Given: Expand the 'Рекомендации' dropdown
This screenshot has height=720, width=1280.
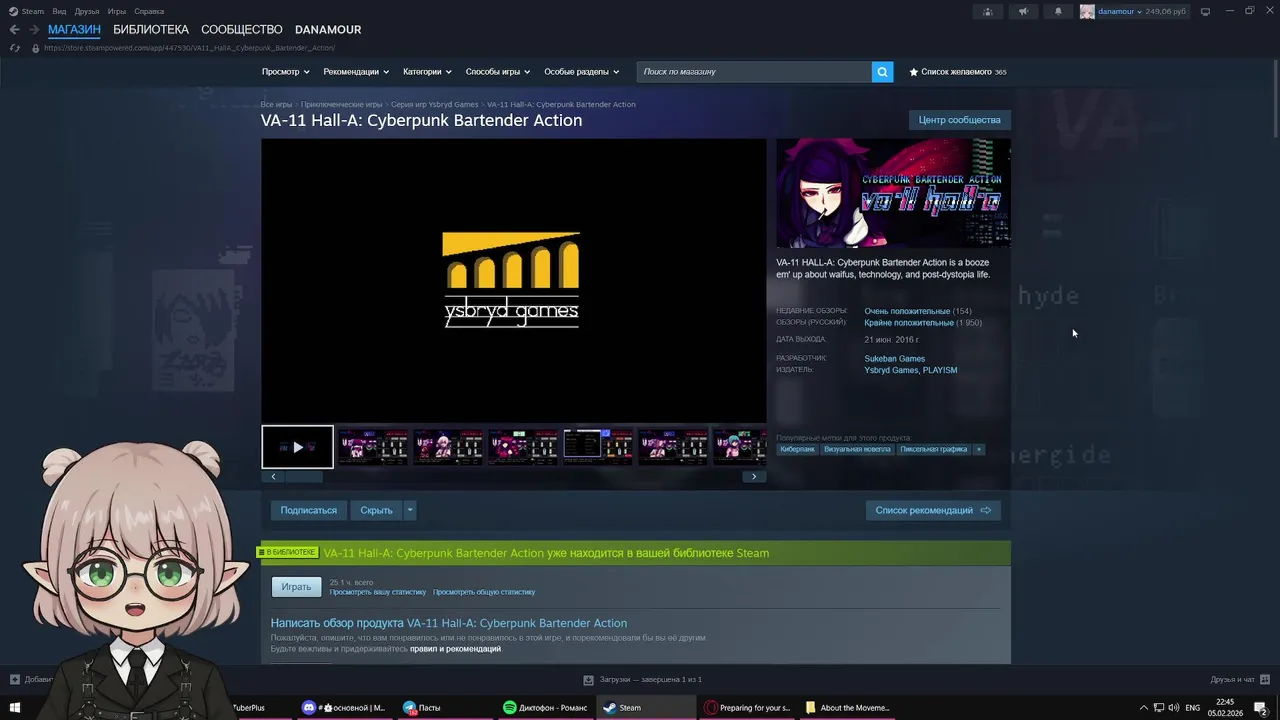Looking at the screenshot, I should coord(357,72).
